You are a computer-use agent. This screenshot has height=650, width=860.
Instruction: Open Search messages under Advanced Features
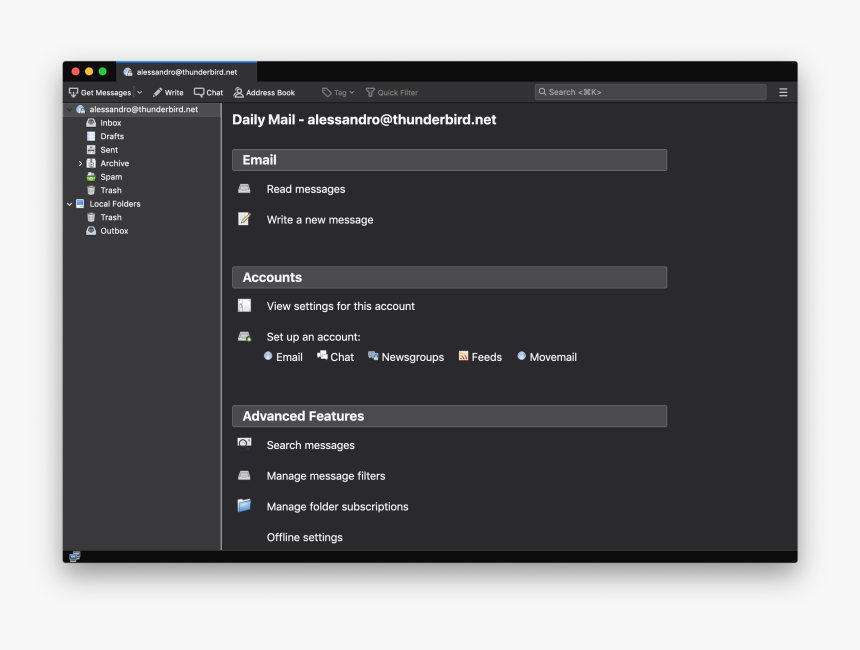pyautogui.click(x=310, y=445)
